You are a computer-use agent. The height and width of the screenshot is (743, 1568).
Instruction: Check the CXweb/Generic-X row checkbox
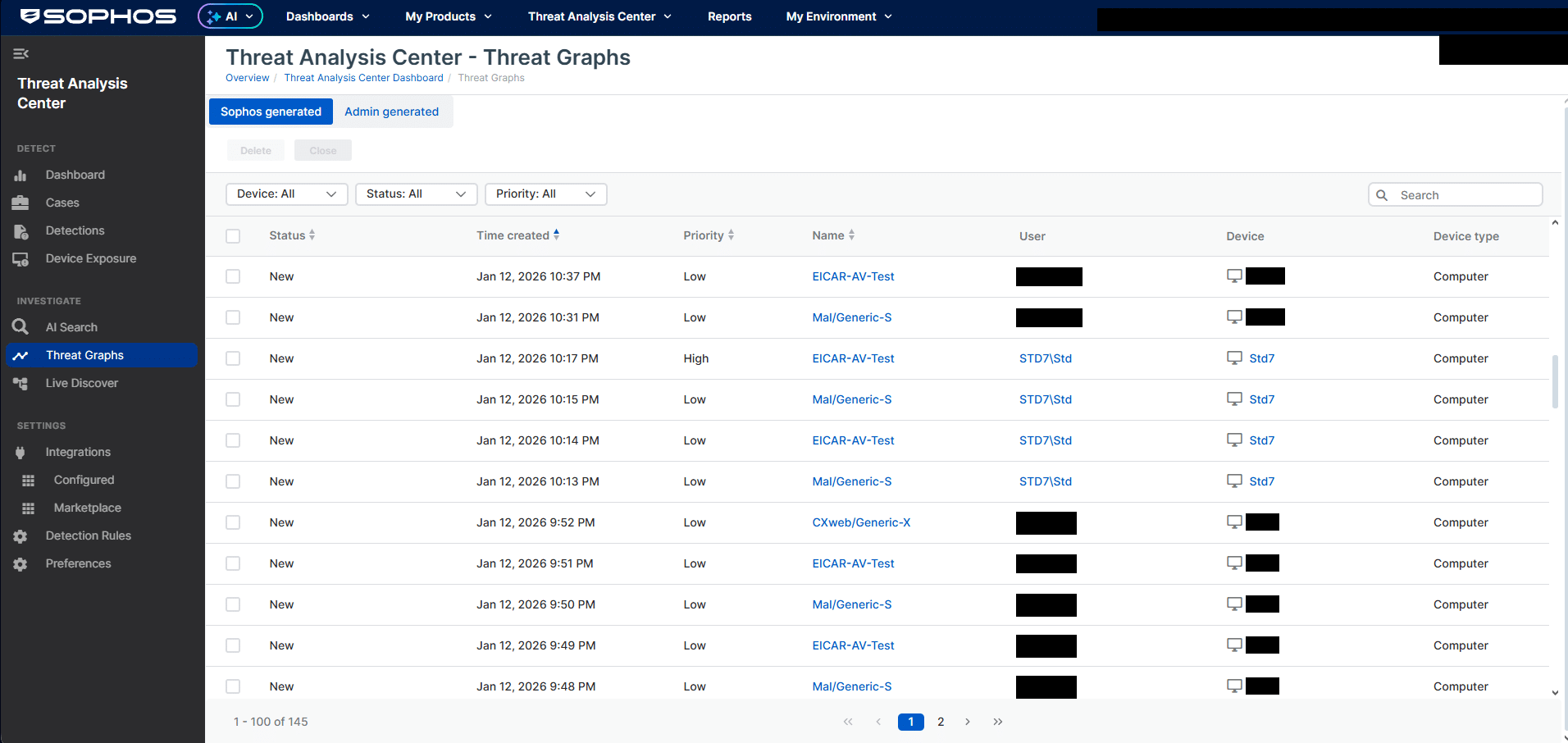pos(233,522)
